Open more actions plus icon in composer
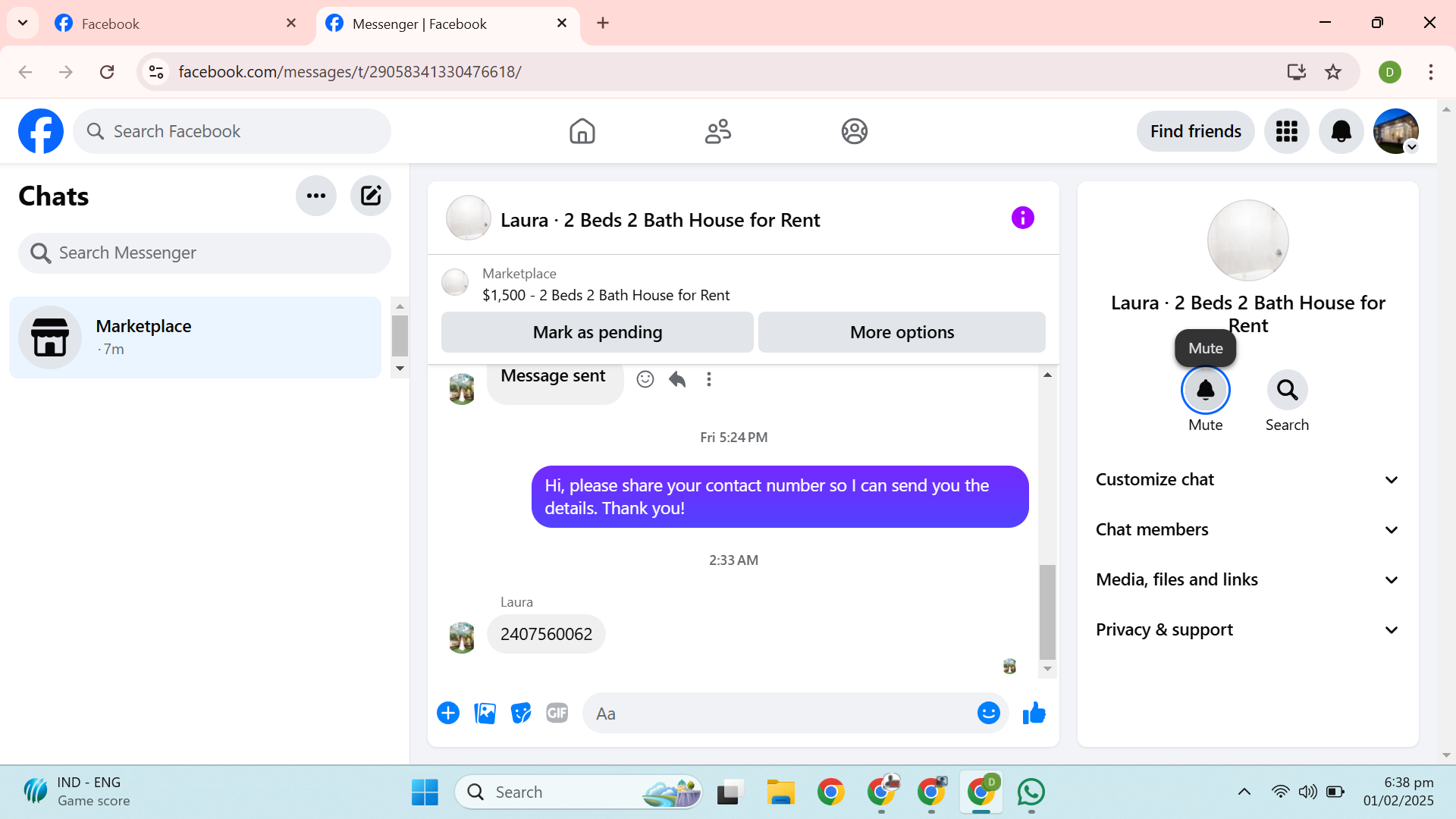The image size is (1456, 819). click(448, 714)
